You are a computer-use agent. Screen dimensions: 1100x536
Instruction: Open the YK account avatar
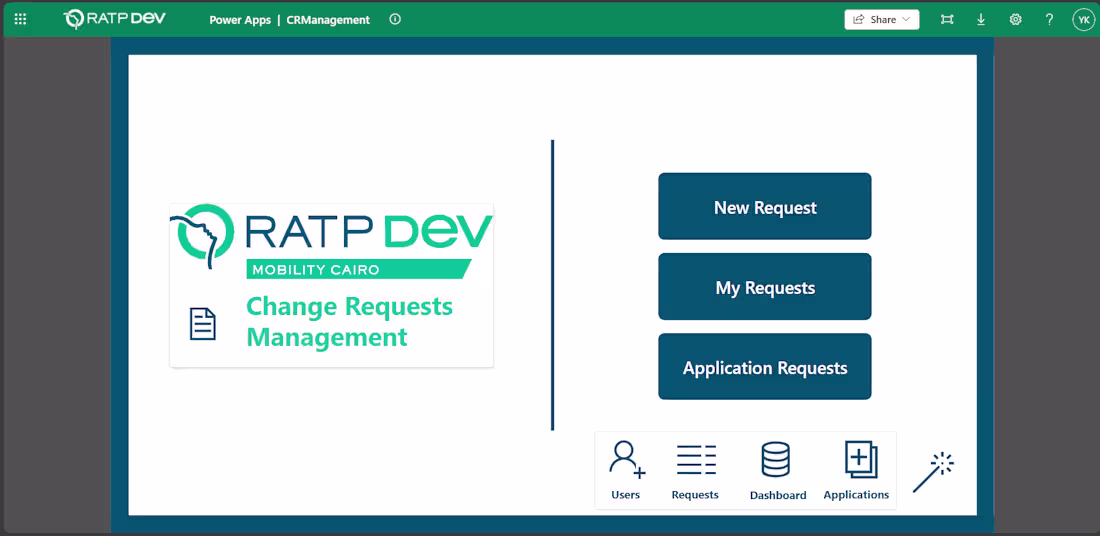coord(1083,20)
